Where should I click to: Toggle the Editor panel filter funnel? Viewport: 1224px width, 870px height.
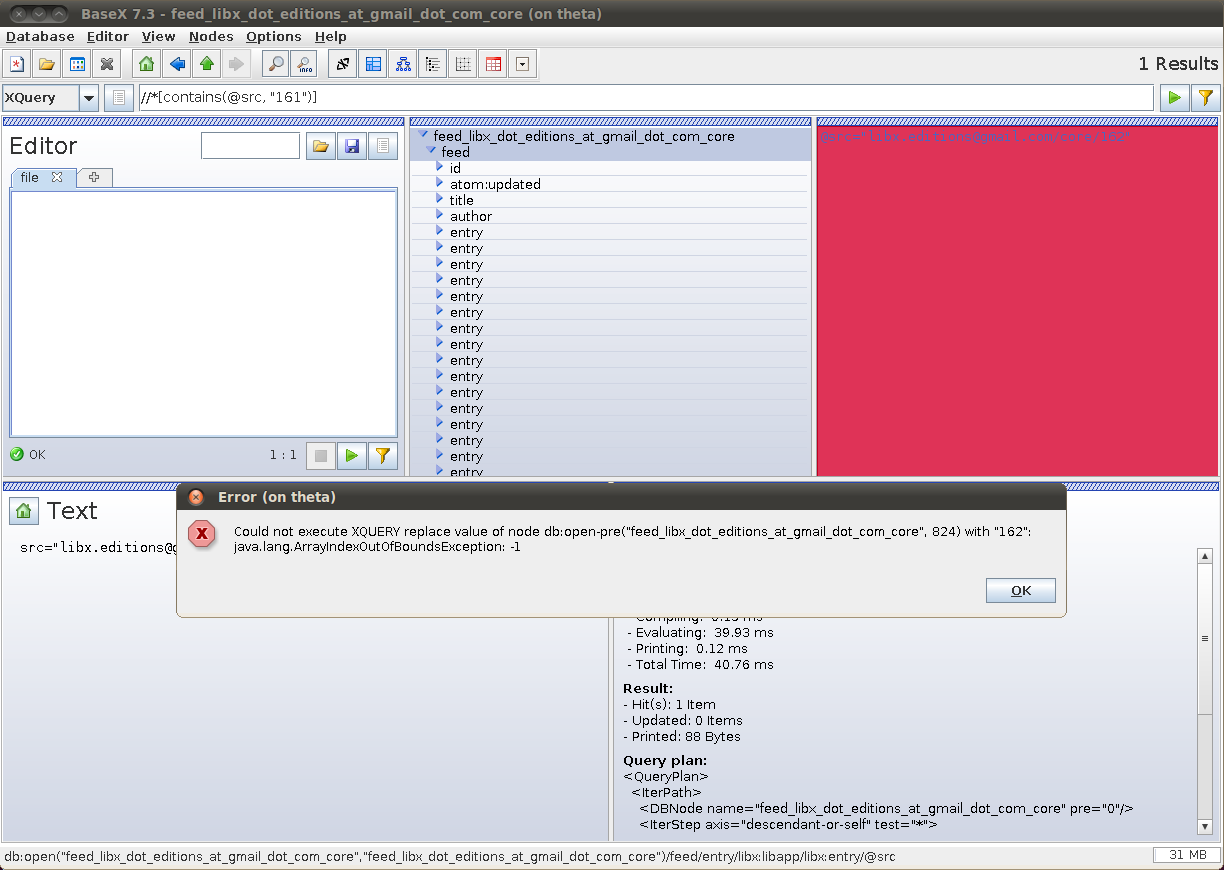pyautogui.click(x=382, y=455)
